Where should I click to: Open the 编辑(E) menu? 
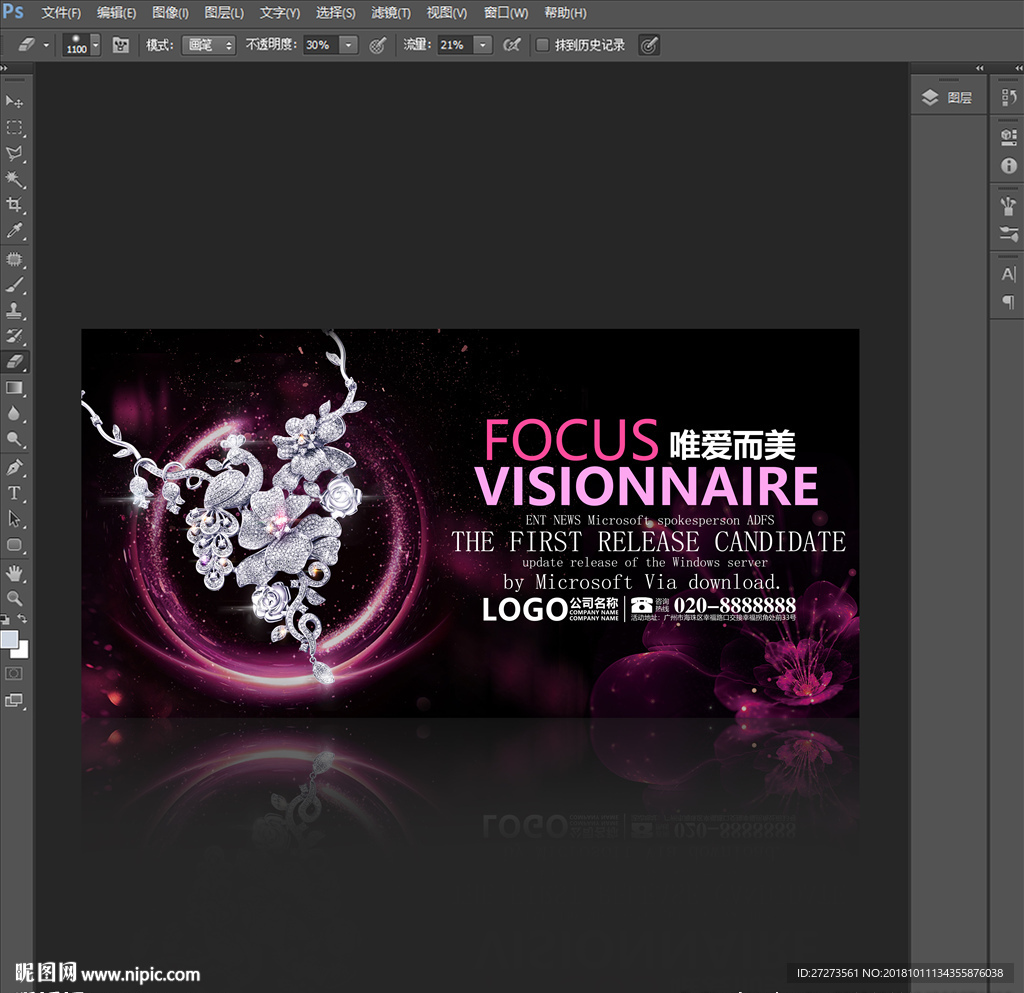click(x=116, y=13)
